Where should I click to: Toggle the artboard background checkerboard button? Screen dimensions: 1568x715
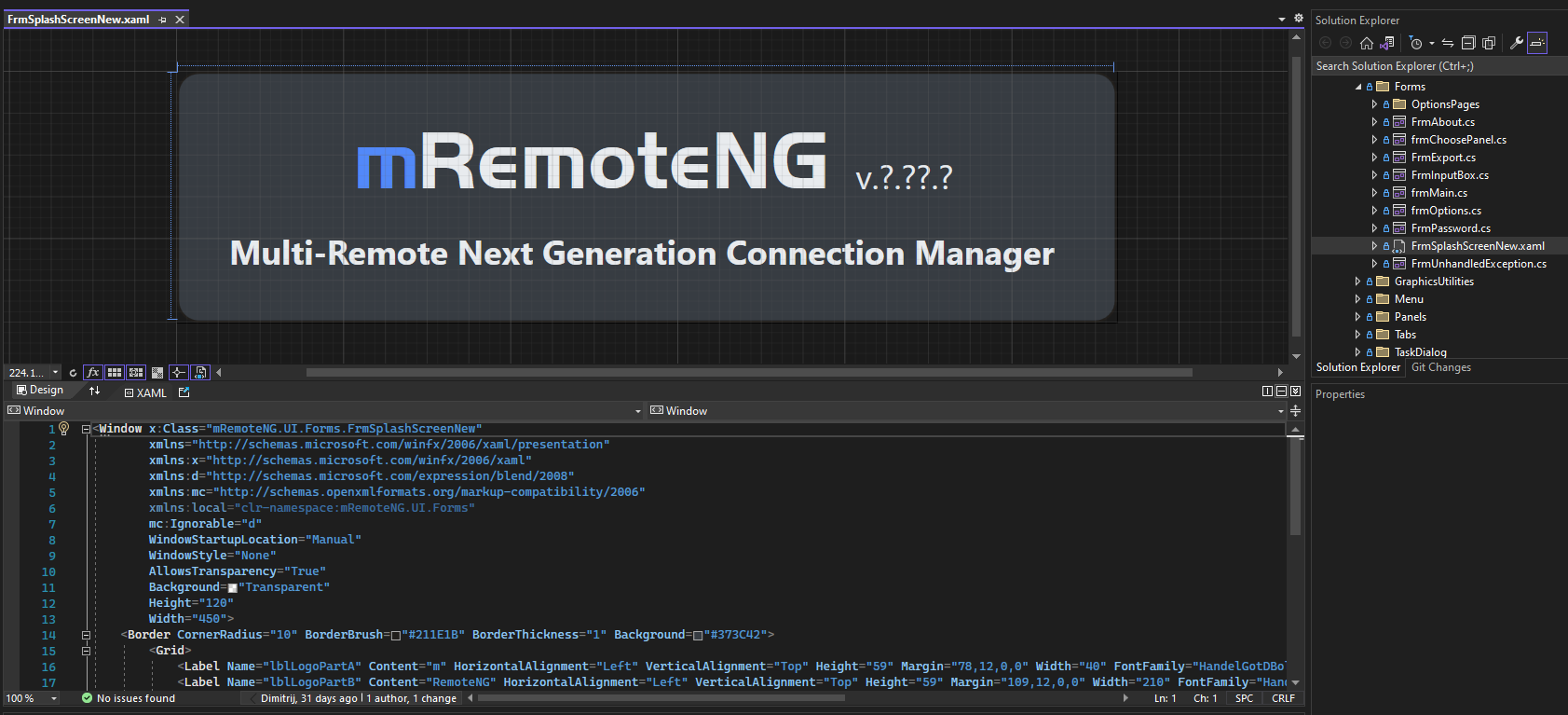157,373
